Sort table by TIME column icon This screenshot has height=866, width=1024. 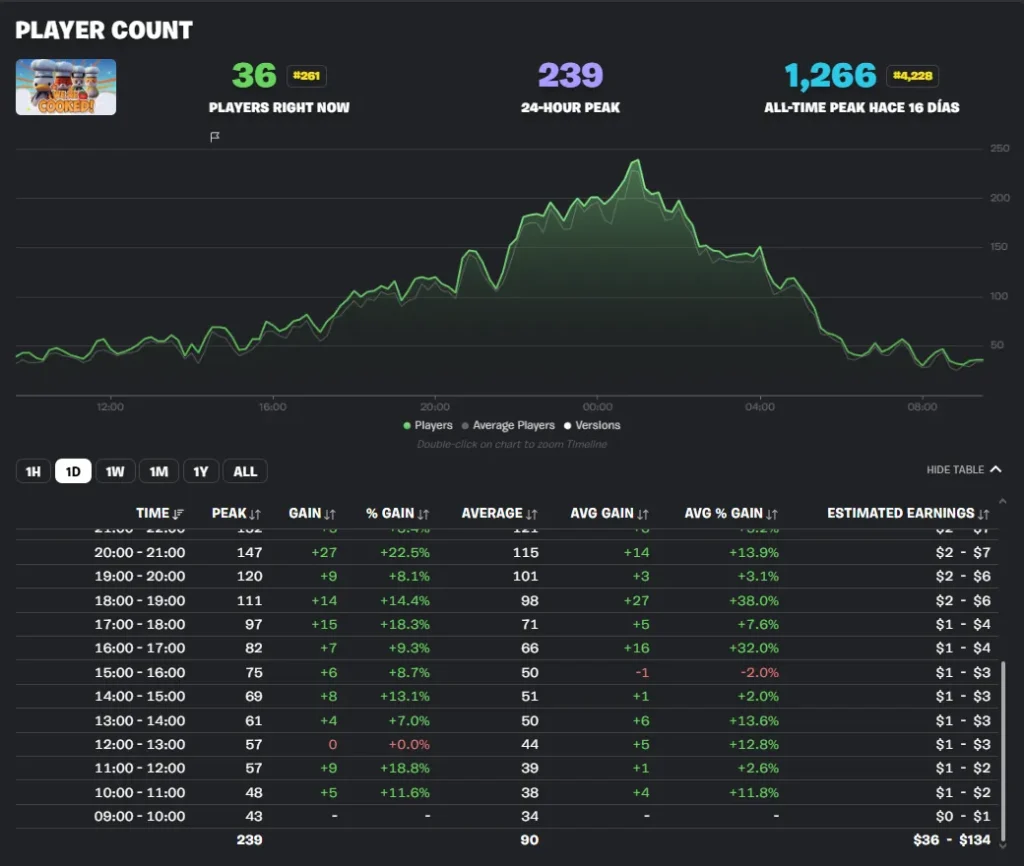point(178,513)
